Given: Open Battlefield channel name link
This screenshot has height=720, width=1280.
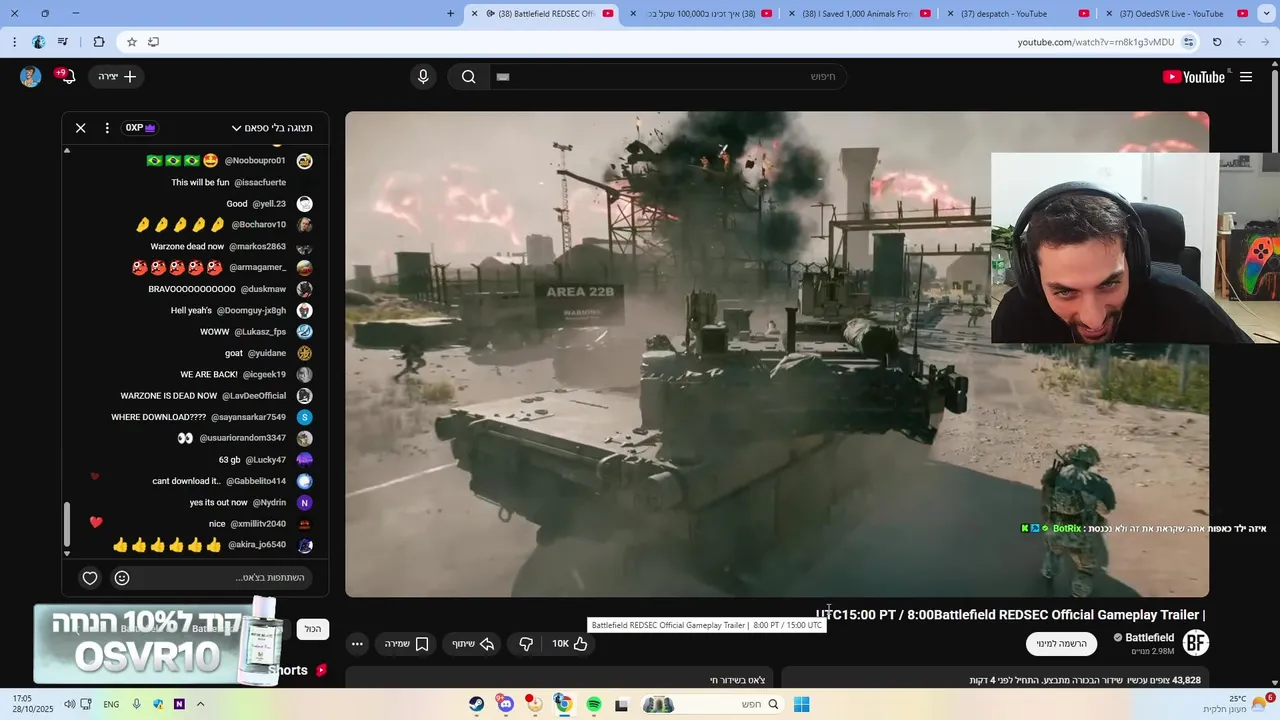Looking at the screenshot, I should (x=1149, y=638).
